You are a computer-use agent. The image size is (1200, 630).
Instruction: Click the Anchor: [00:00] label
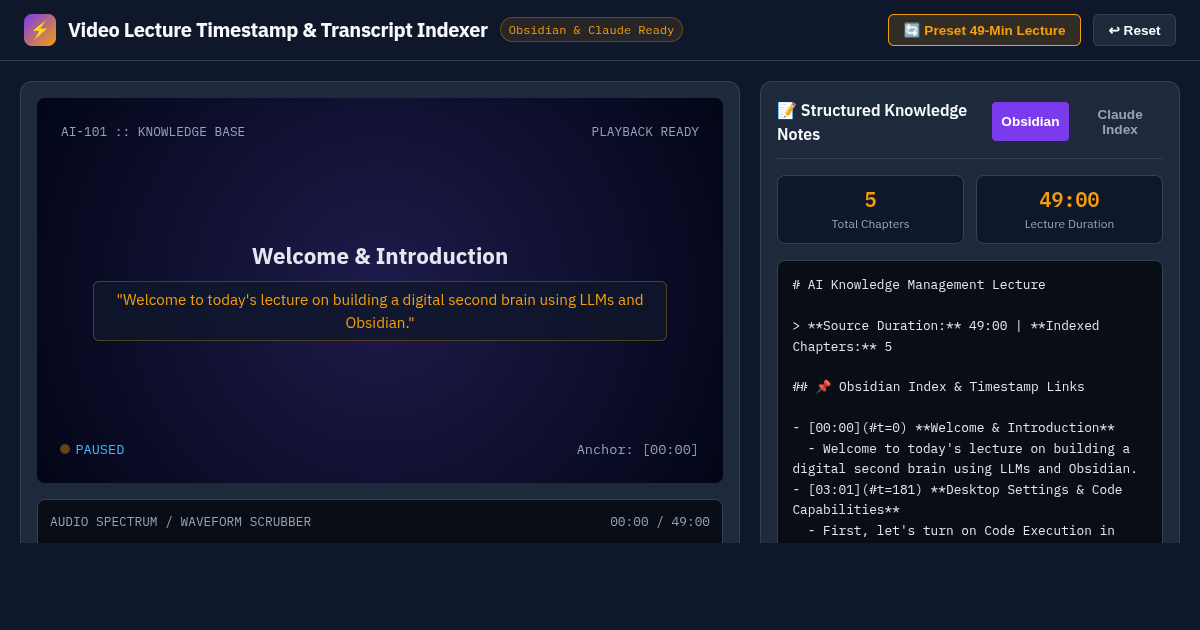click(638, 450)
